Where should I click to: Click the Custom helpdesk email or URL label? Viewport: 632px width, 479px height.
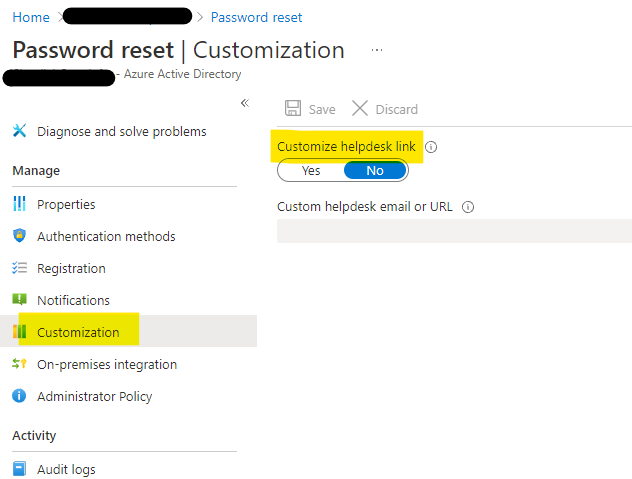click(x=365, y=206)
